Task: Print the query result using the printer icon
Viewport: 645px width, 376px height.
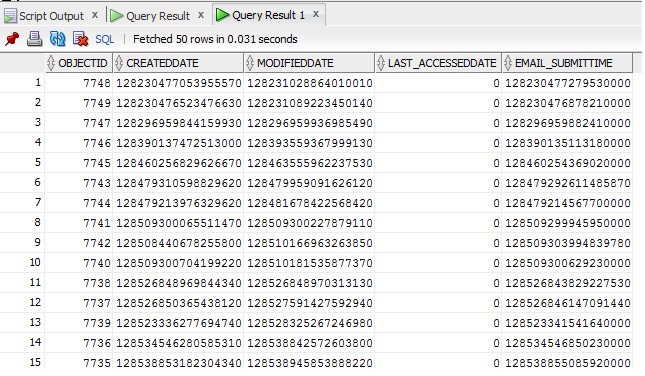Action: pos(35,39)
